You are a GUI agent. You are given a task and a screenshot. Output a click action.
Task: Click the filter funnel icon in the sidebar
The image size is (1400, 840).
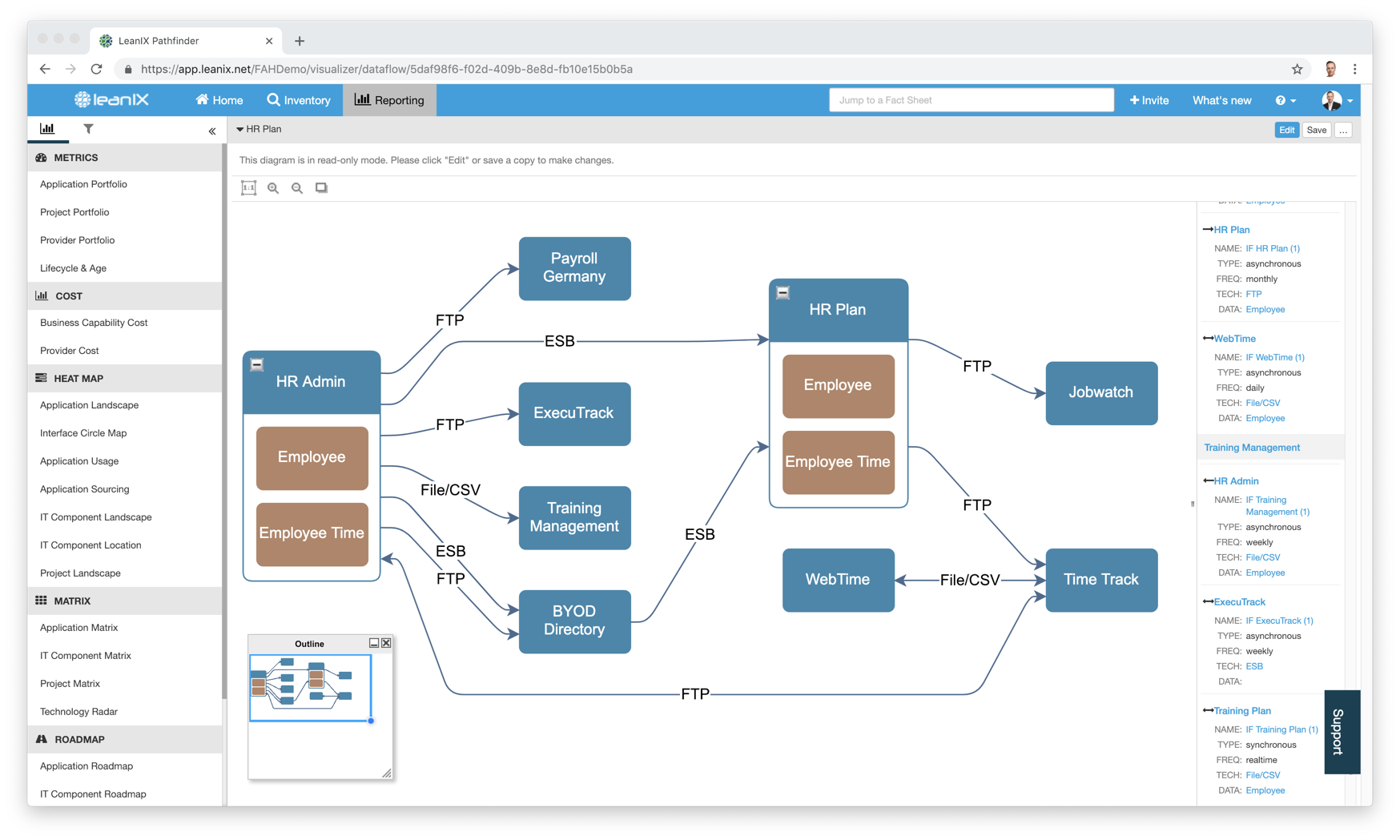coord(88,128)
